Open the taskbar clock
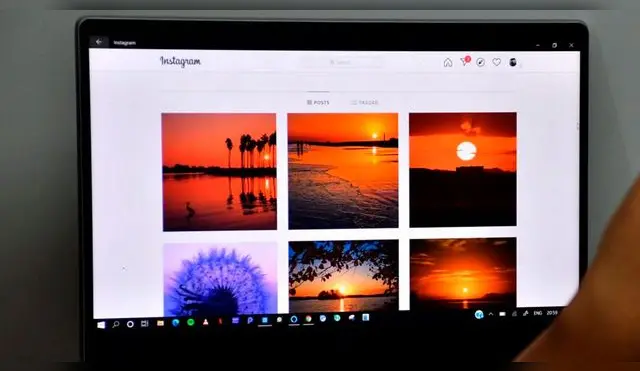640x371 pixels. click(552, 313)
